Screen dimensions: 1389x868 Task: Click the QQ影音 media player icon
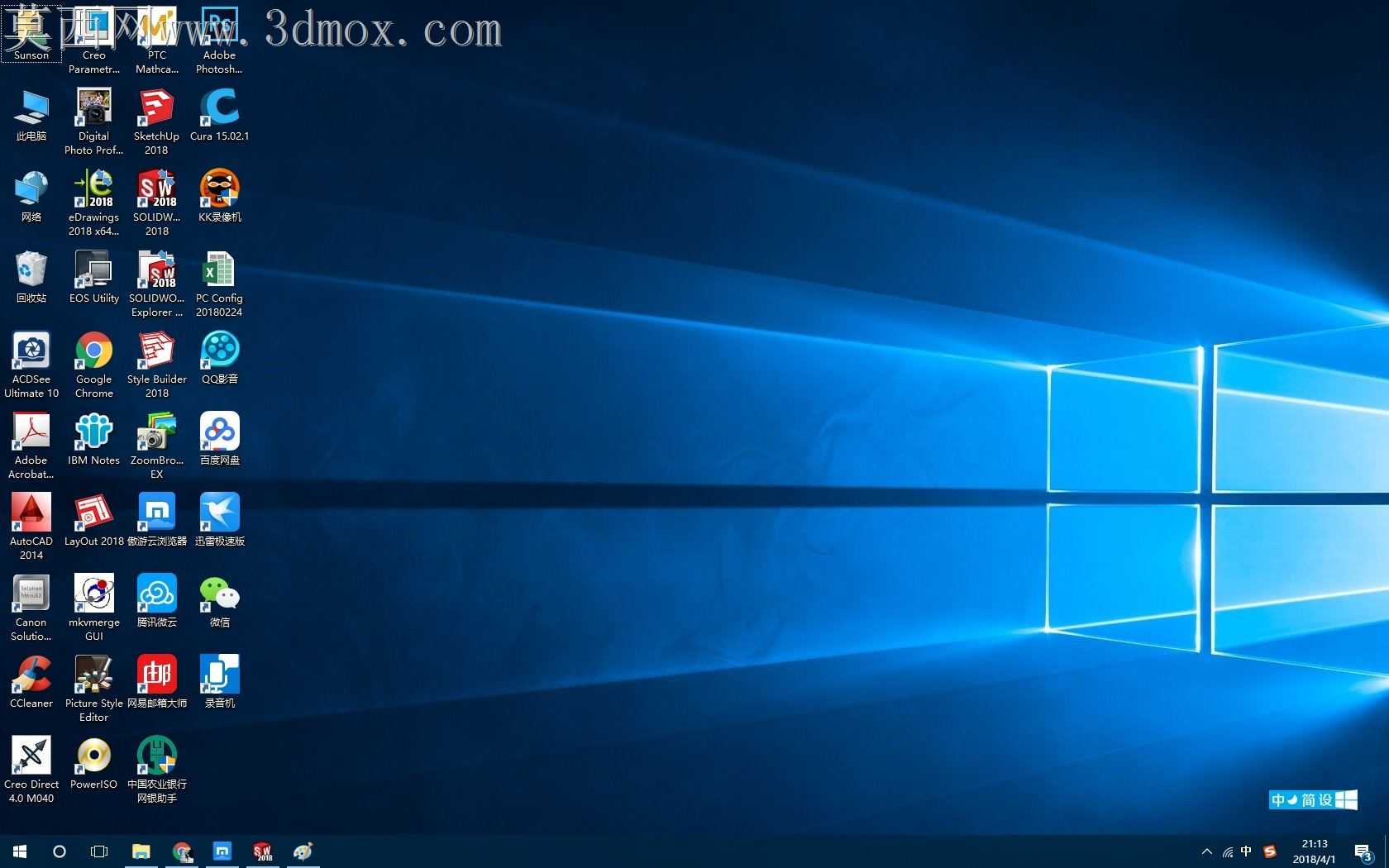click(219, 358)
